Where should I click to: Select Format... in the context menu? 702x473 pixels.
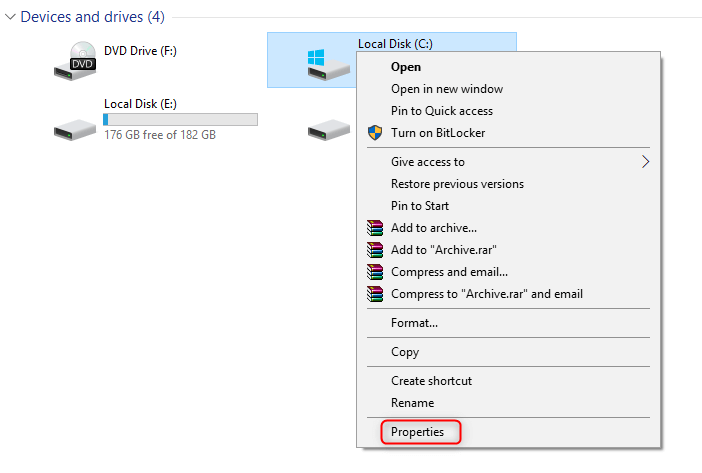[414, 323]
